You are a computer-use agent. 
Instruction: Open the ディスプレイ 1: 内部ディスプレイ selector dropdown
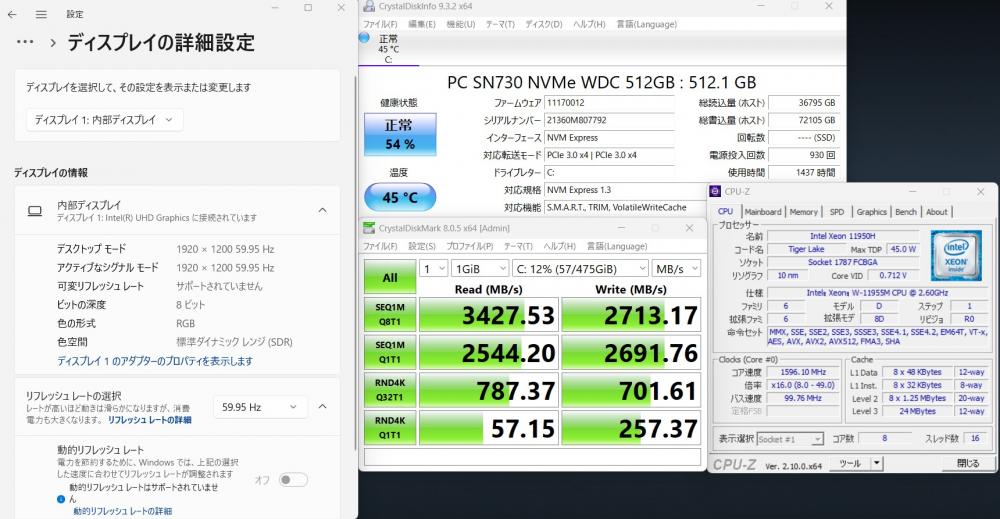(x=105, y=120)
